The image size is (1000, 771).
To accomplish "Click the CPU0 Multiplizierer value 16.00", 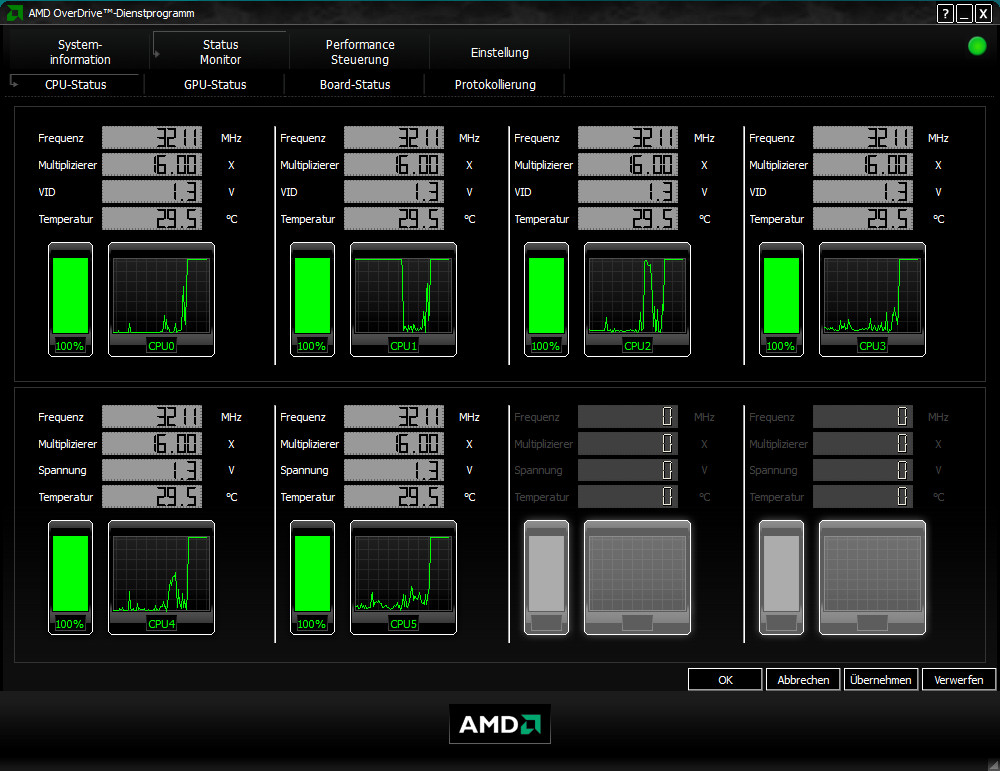I will coord(152,165).
